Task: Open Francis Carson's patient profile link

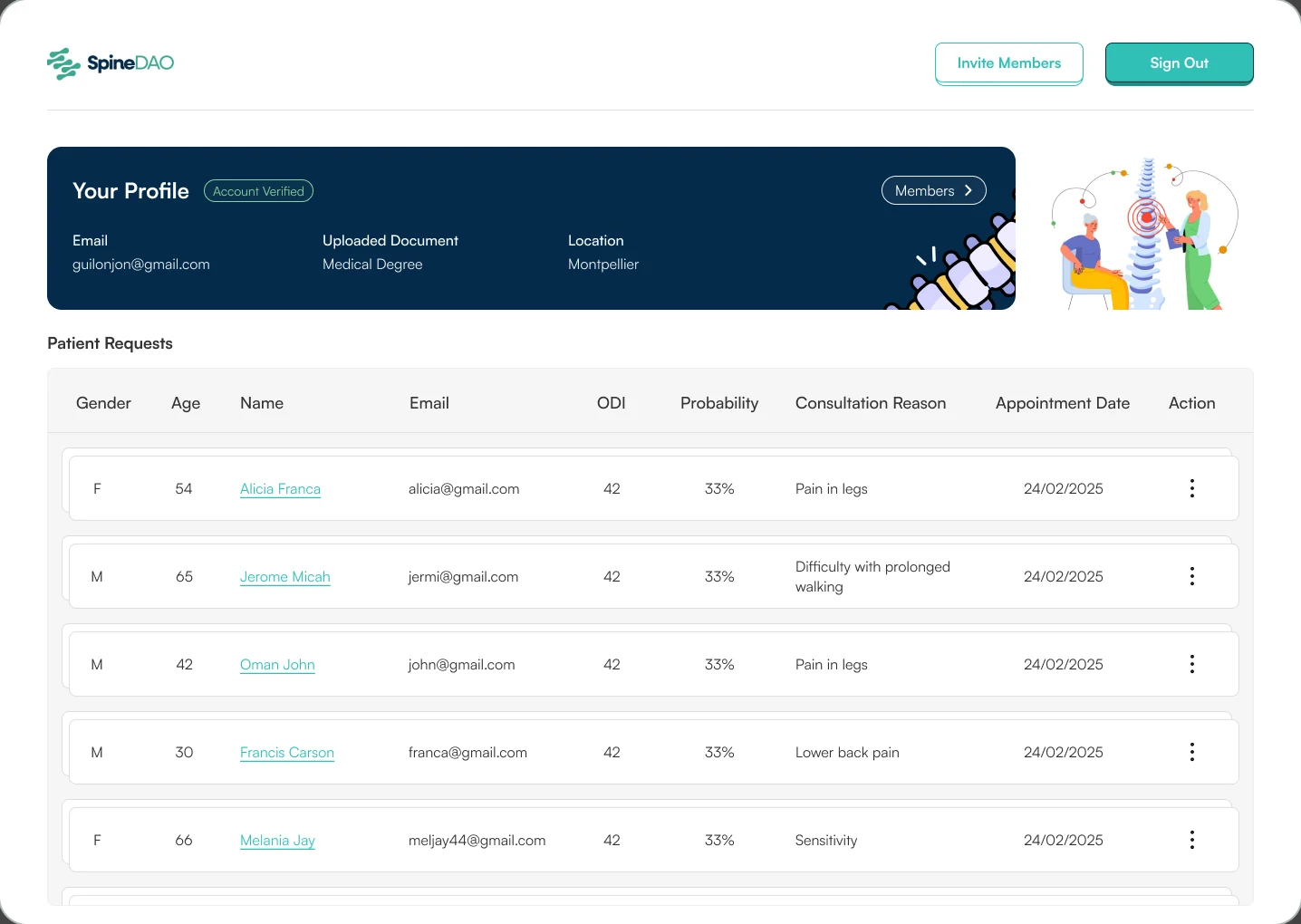Action: coord(286,753)
